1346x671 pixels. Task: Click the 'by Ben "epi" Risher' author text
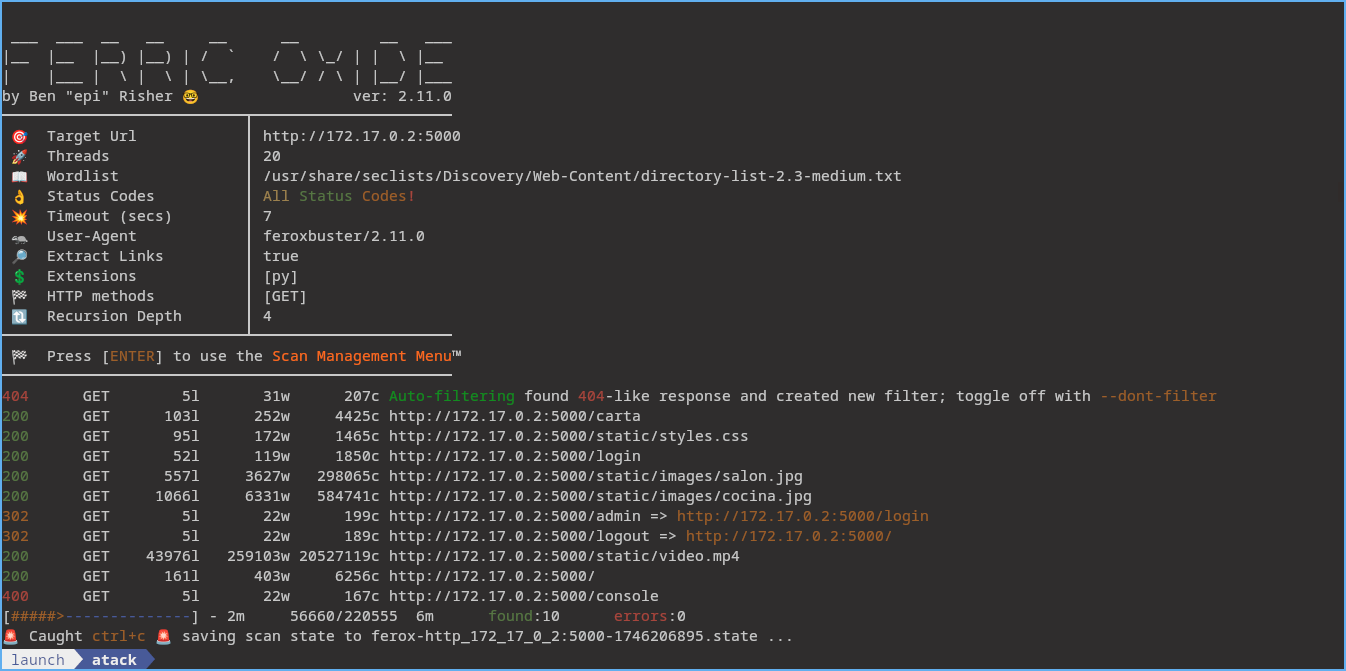[x=87, y=96]
